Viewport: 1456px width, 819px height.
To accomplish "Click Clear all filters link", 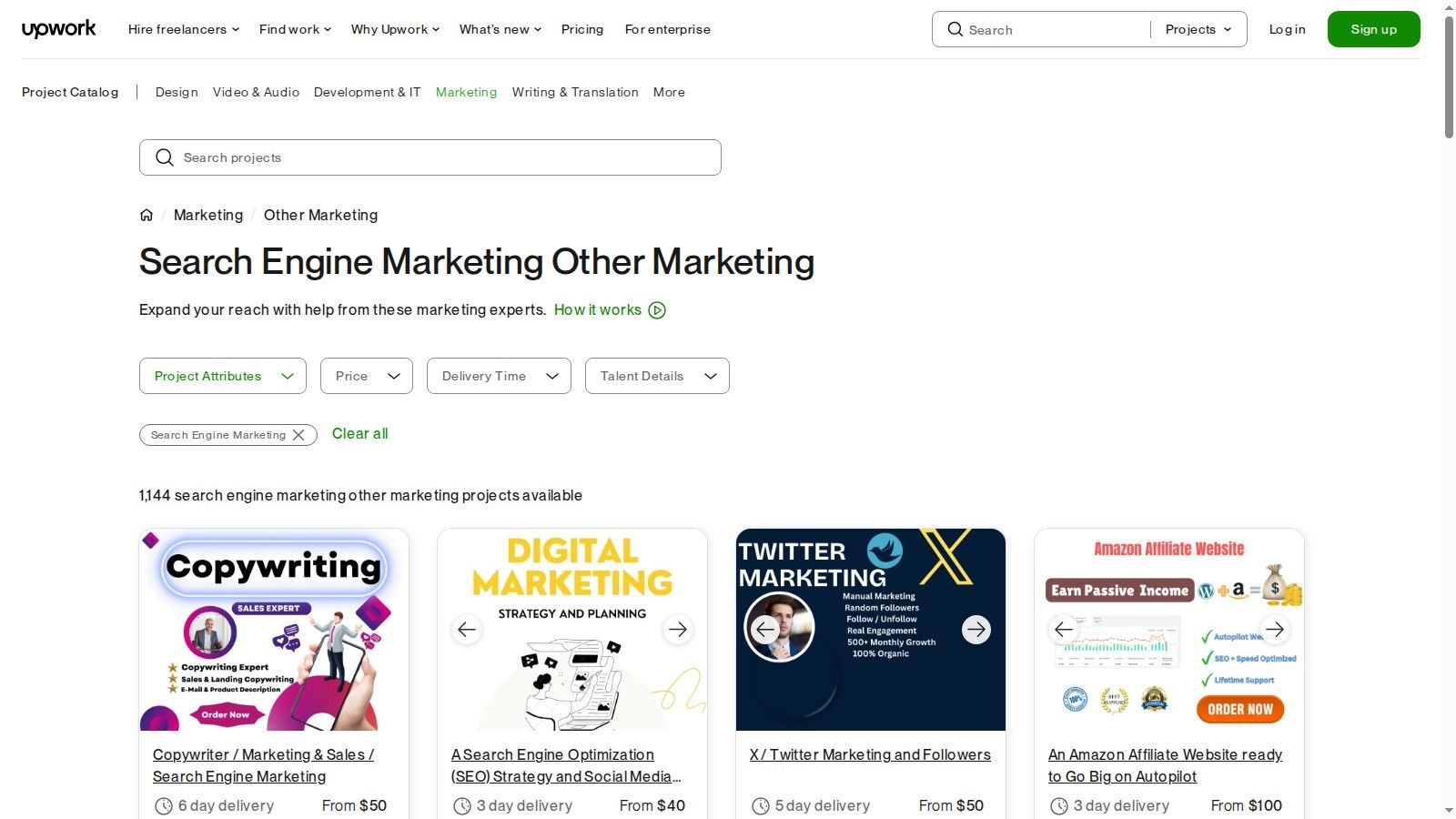I will click(360, 433).
